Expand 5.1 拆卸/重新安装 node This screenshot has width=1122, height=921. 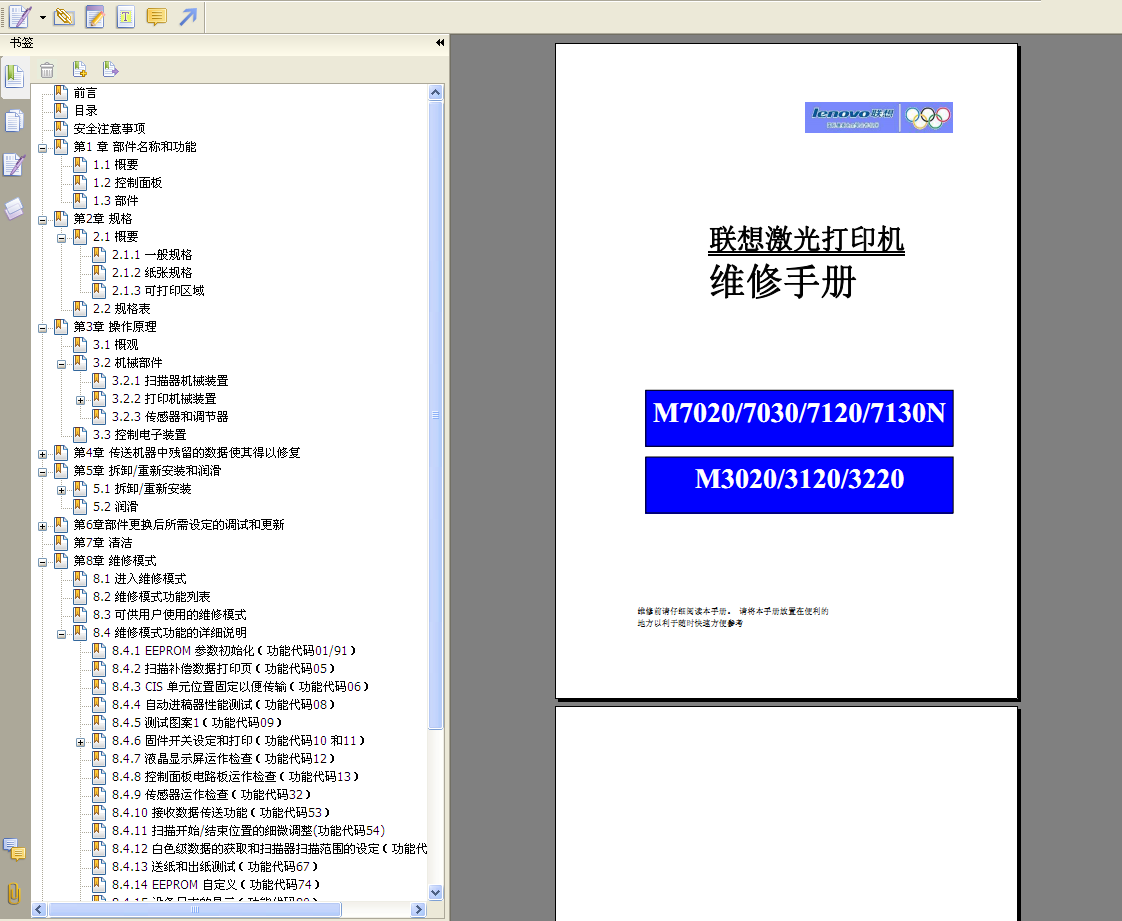(x=62, y=490)
